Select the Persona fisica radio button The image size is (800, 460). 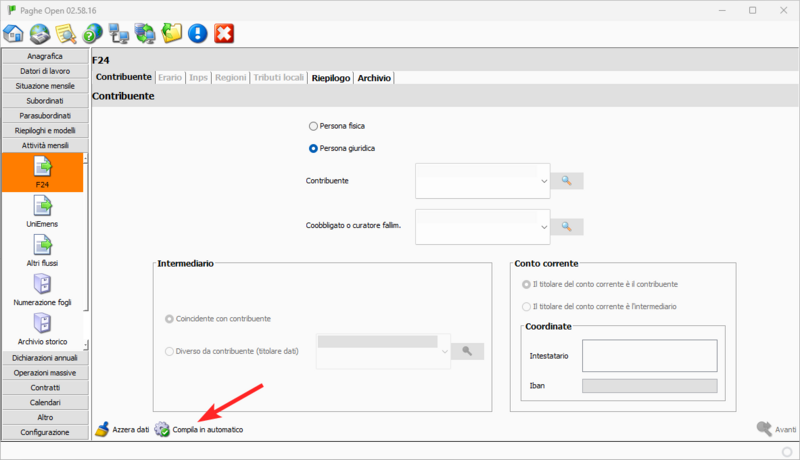click(314, 127)
